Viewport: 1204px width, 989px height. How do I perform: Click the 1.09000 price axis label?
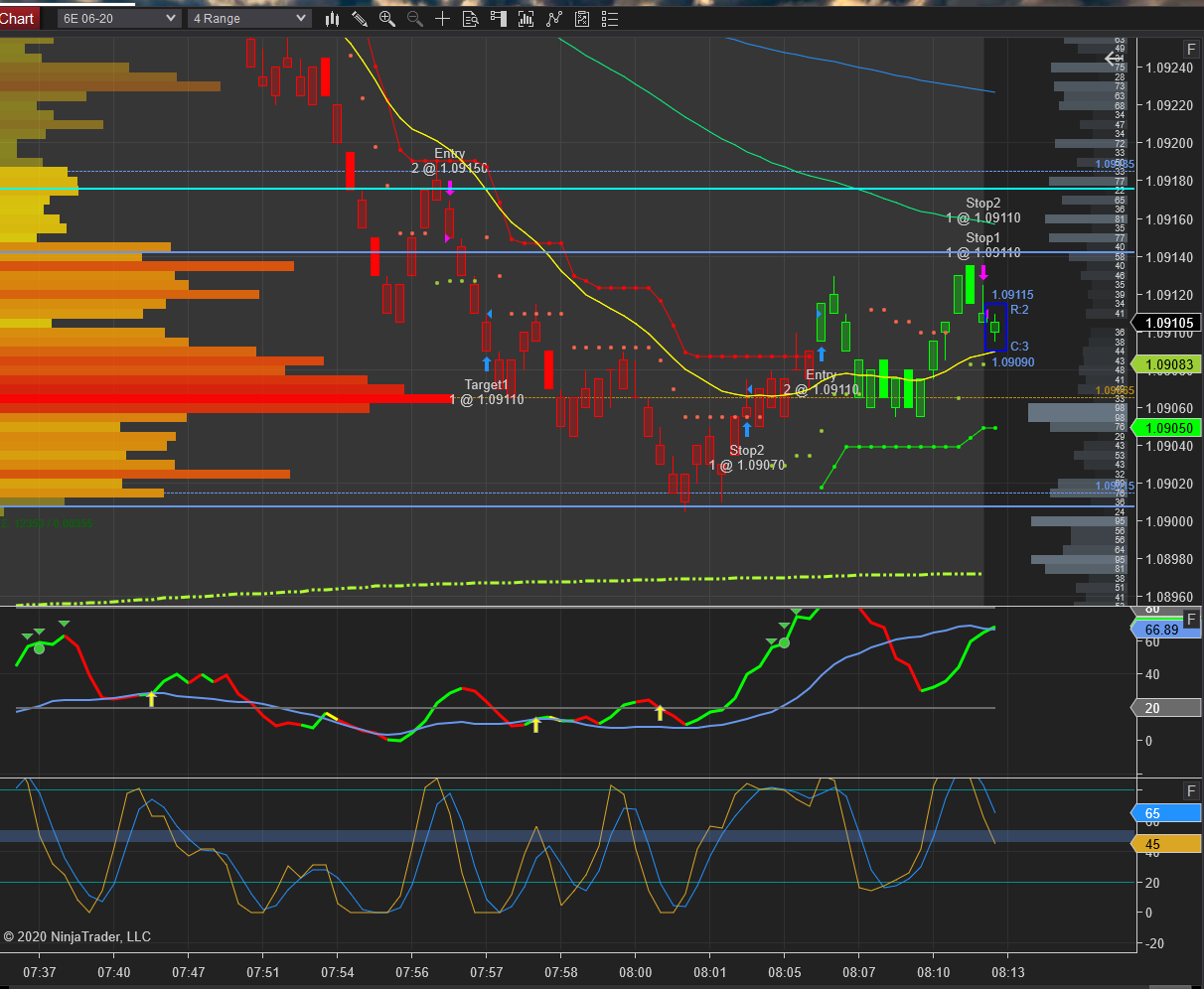click(1169, 521)
